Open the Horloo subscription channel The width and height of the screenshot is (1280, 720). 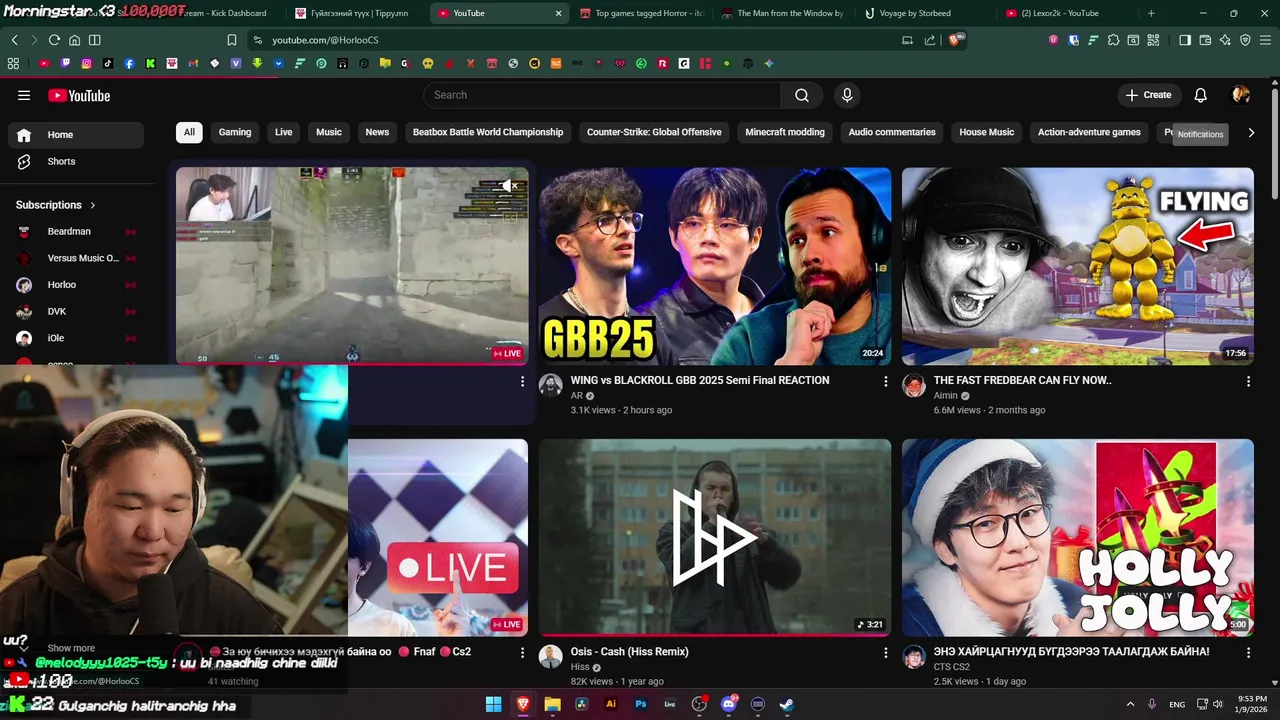[x=76, y=285]
